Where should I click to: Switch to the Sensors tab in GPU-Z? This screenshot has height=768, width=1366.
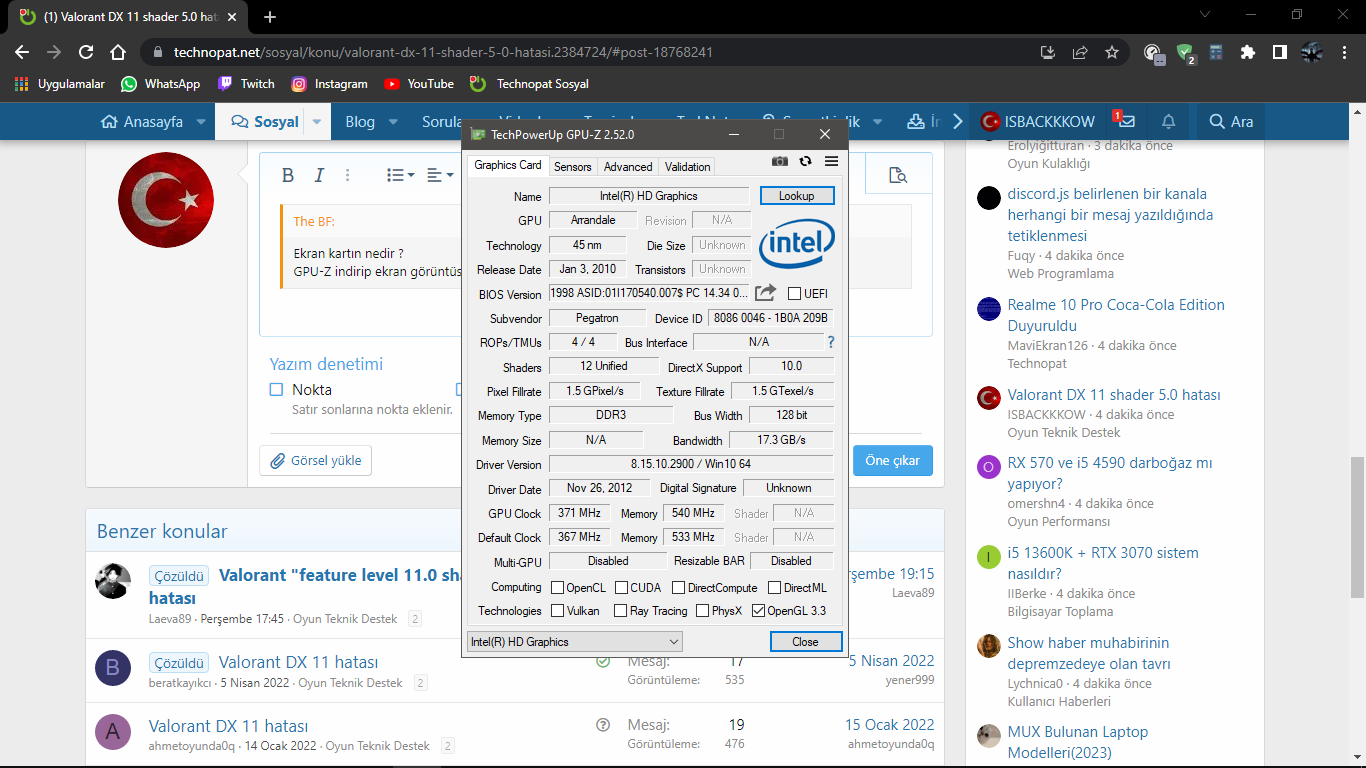tap(572, 167)
